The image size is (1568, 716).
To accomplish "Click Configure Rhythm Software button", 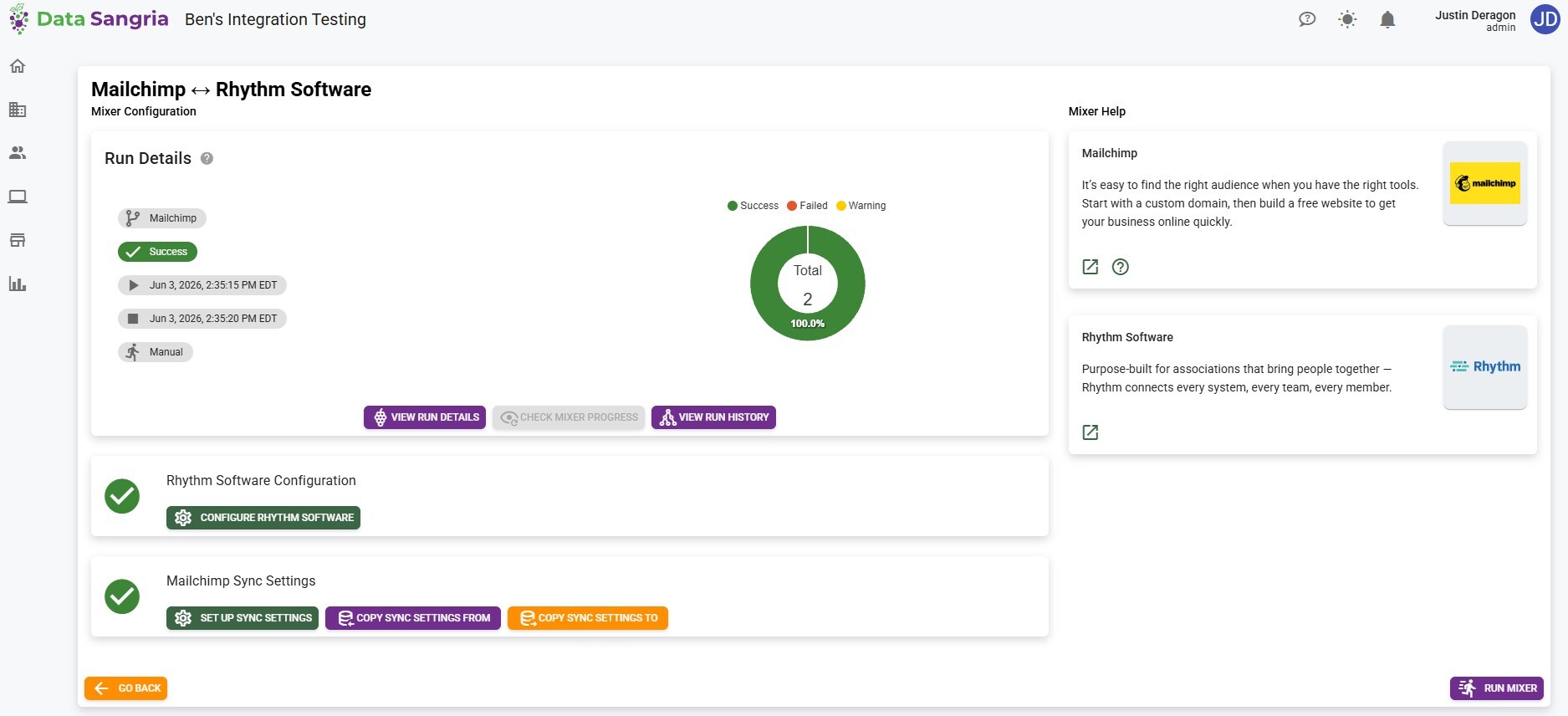I will point(263,518).
